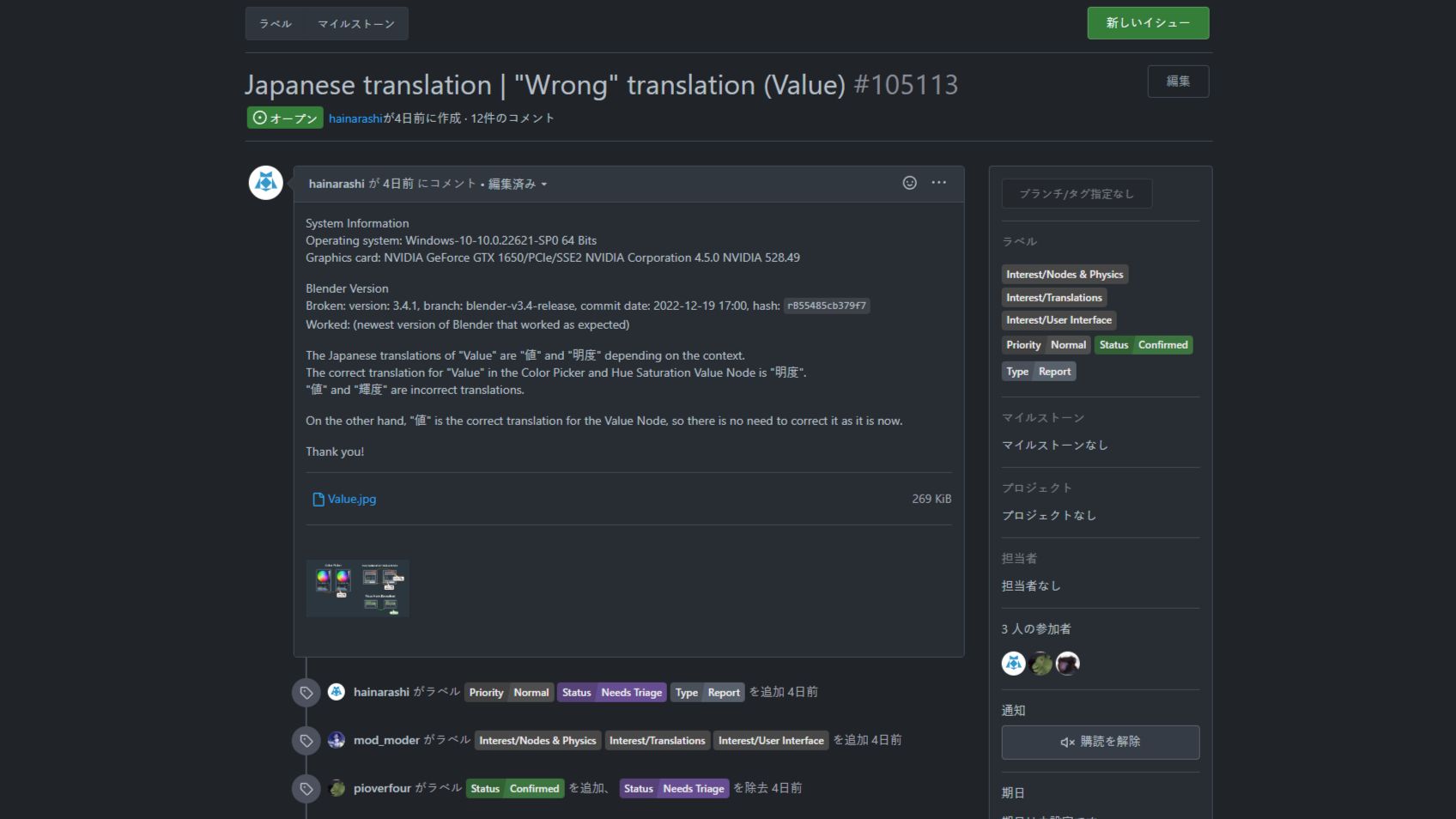
Task: Select the green Status Confirmed label in sidebar
Action: point(1144,345)
